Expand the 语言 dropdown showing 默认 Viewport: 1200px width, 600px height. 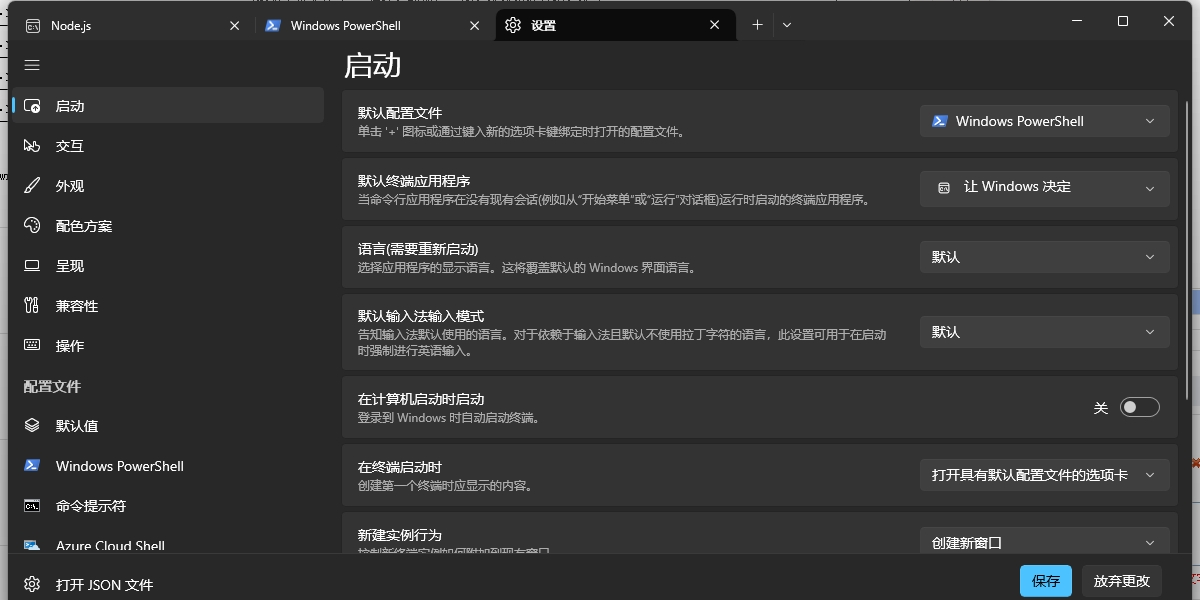1044,257
